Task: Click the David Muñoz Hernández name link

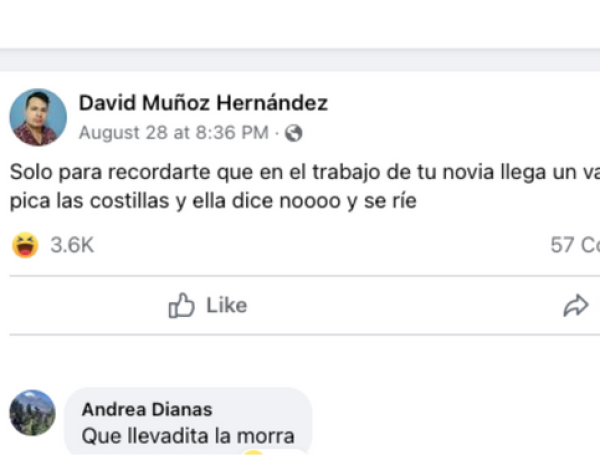Action: pos(203,103)
